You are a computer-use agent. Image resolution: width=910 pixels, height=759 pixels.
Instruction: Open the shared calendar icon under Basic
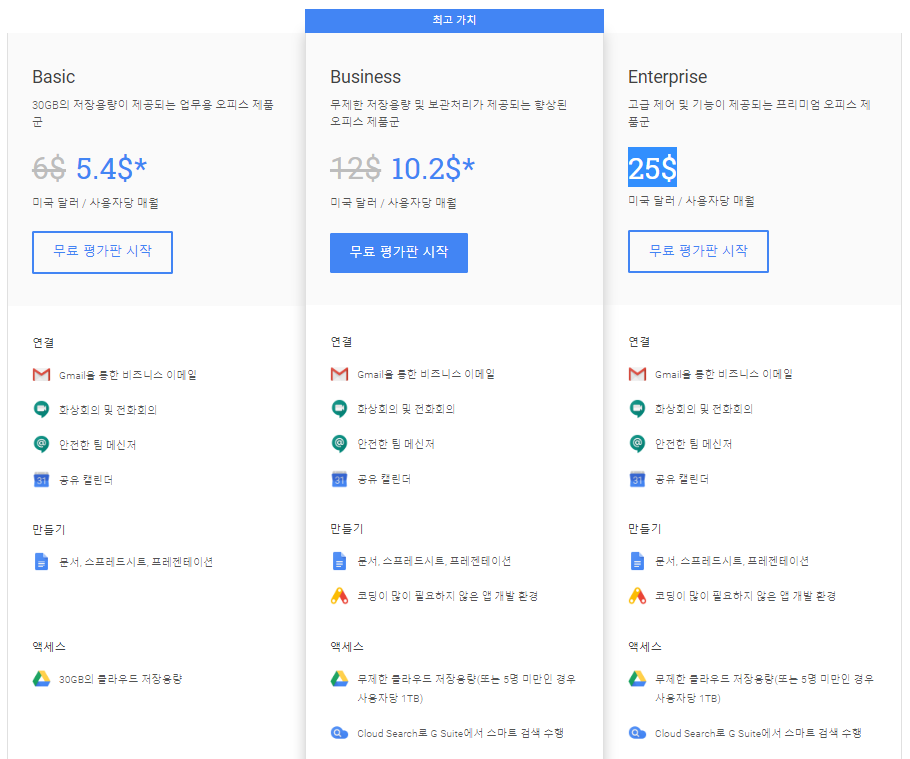(x=41, y=480)
